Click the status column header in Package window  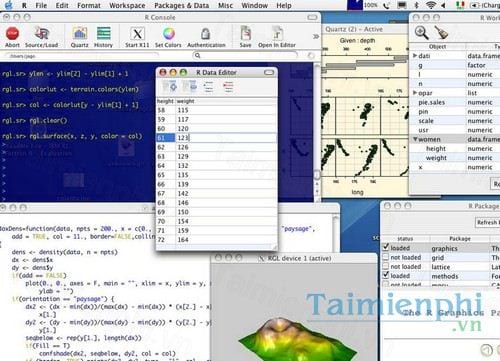(x=405, y=238)
